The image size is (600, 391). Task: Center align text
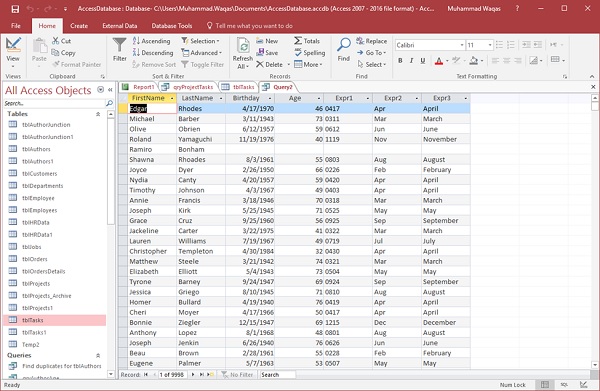pyautogui.click(x=507, y=60)
